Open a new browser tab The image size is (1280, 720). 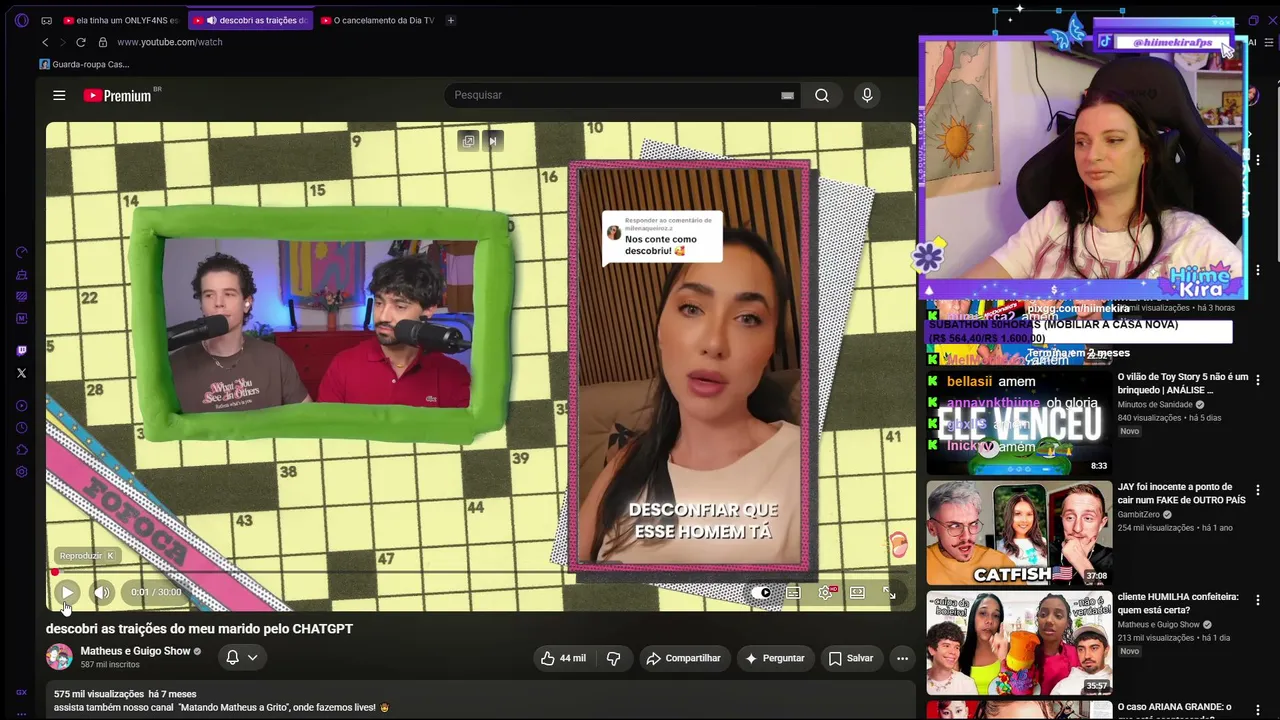[451, 20]
